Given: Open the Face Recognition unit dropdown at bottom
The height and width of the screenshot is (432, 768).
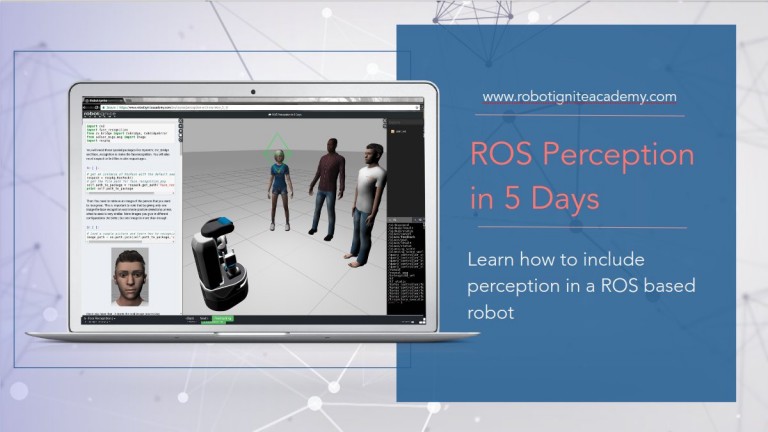Looking at the screenshot, I should point(101,319).
